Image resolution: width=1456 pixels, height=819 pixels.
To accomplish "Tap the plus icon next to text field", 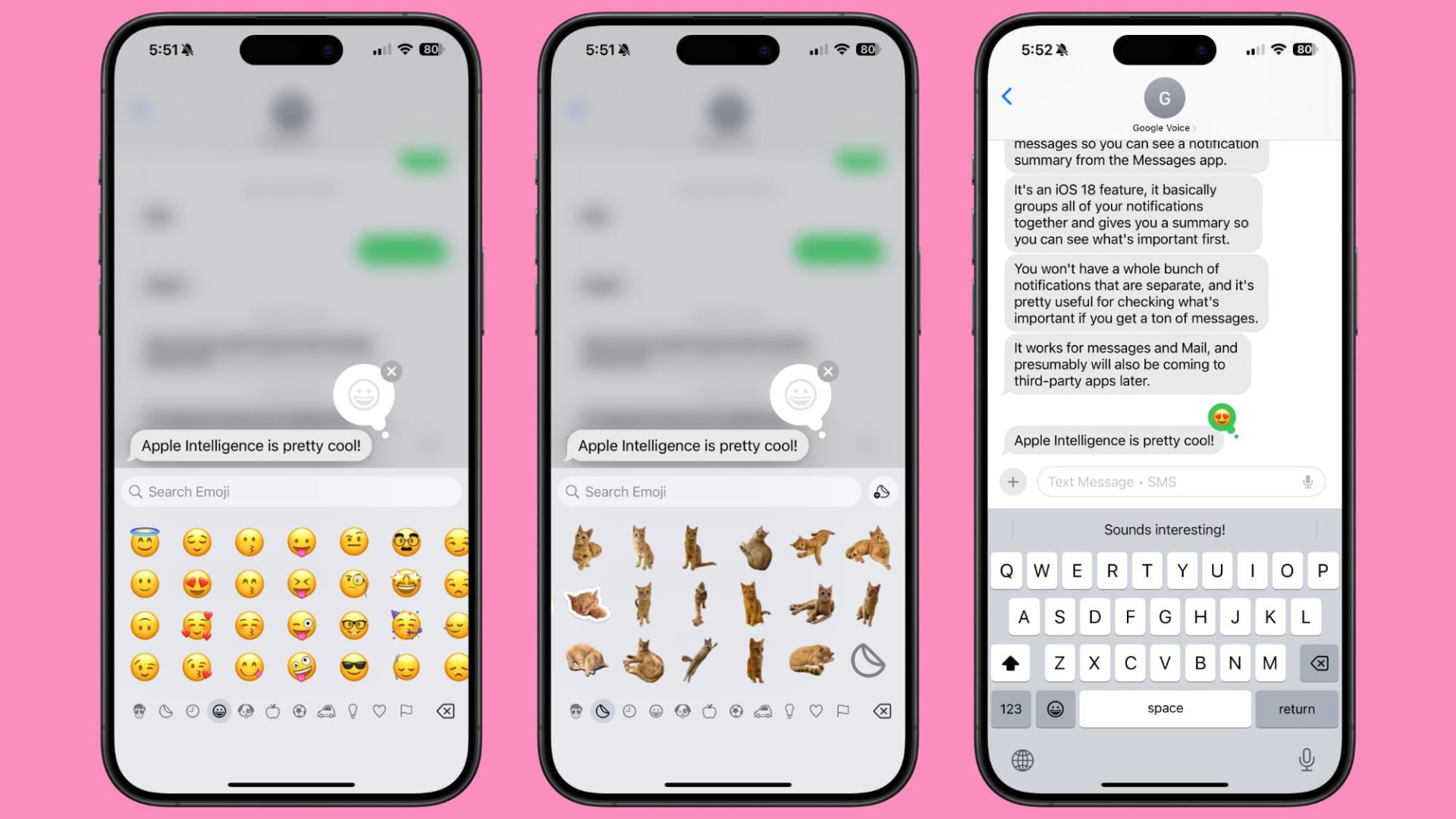I will [x=1012, y=481].
